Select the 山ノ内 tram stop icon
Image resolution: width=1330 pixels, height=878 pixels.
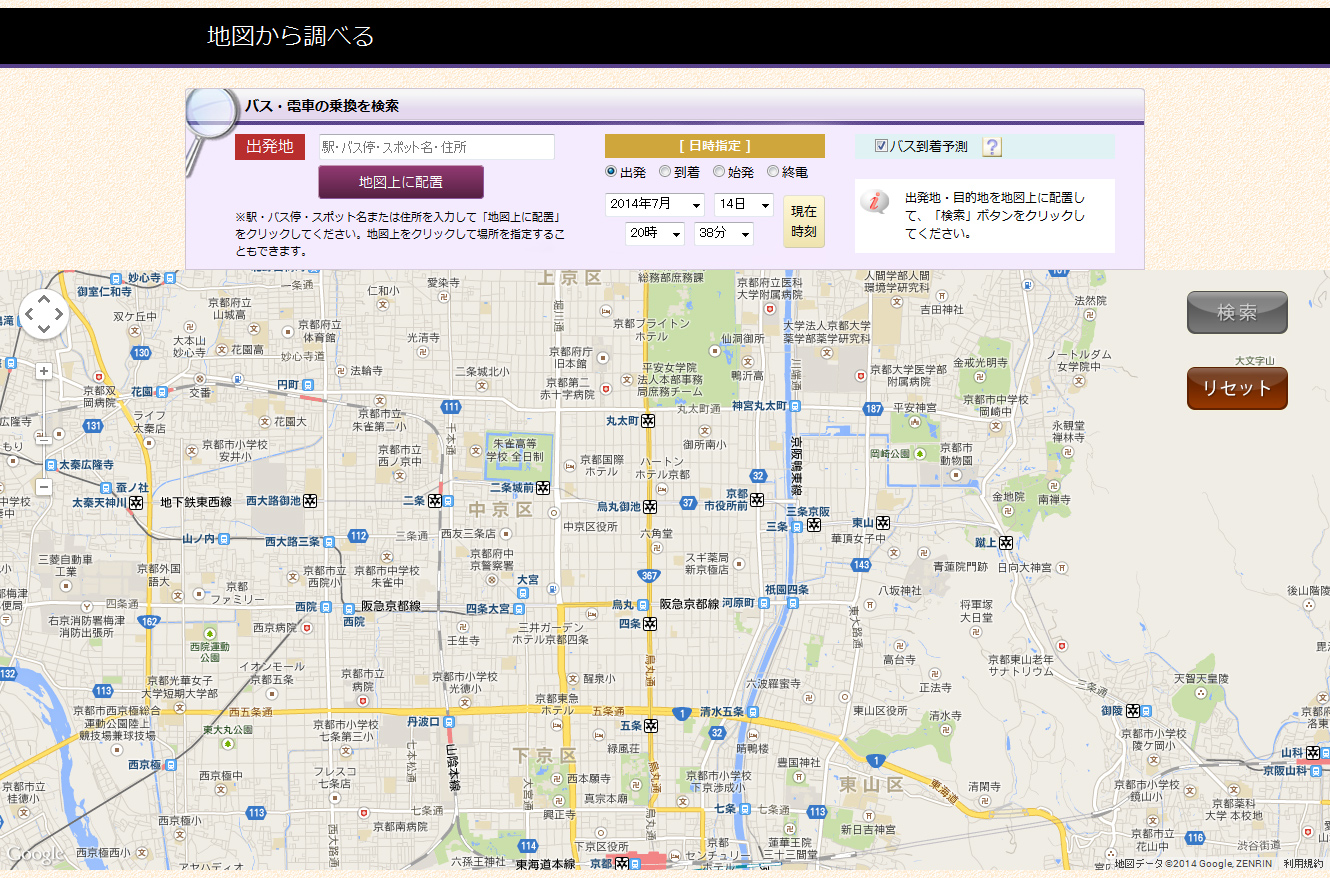[x=224, y=538]
